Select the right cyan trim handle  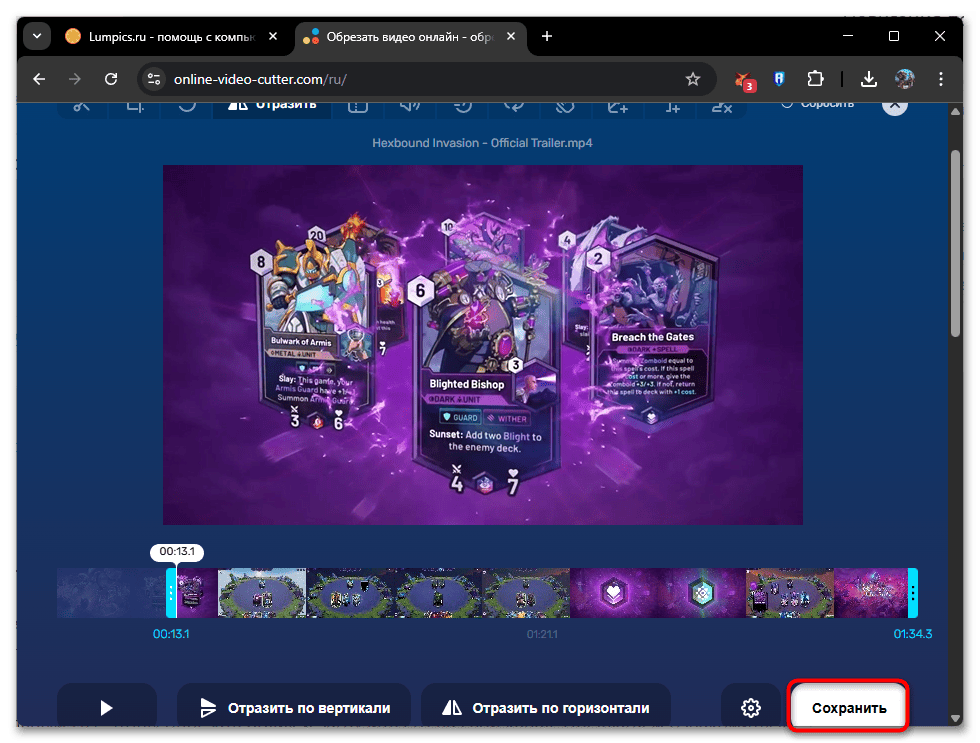tap(912, 592)
